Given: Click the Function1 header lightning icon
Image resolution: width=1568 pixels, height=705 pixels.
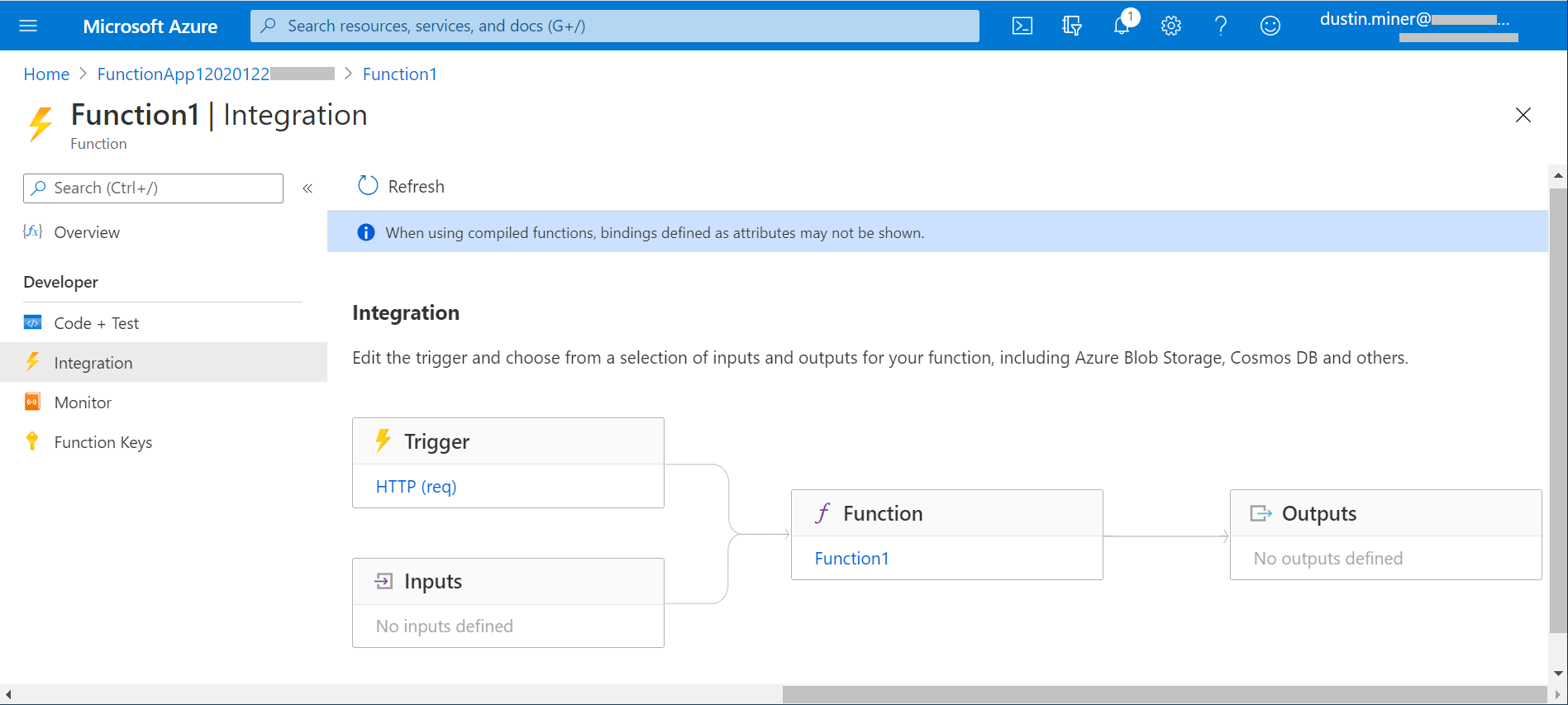Looking at the screenshot, I should click(x=41, y=124).
